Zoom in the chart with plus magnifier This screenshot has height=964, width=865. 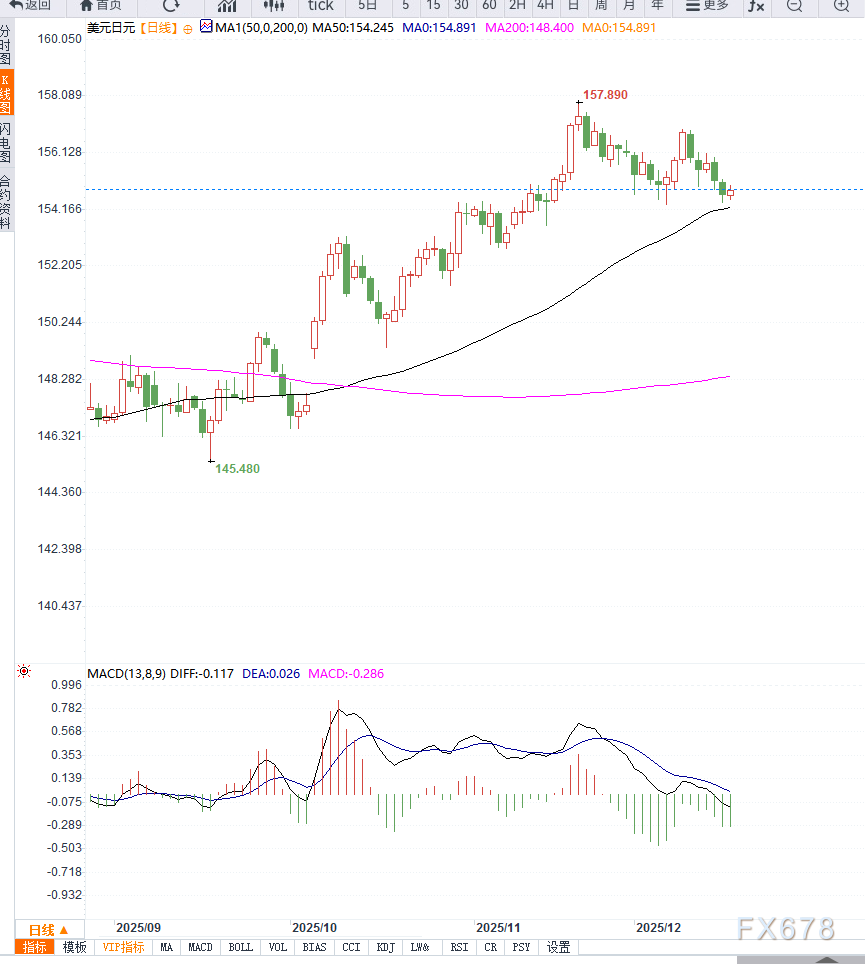click(x=841, y=6)
